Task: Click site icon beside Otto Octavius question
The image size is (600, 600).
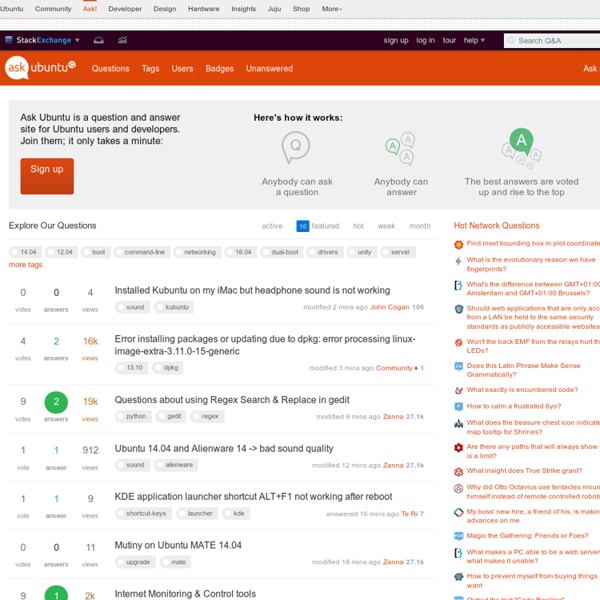Action: [458, 489]
